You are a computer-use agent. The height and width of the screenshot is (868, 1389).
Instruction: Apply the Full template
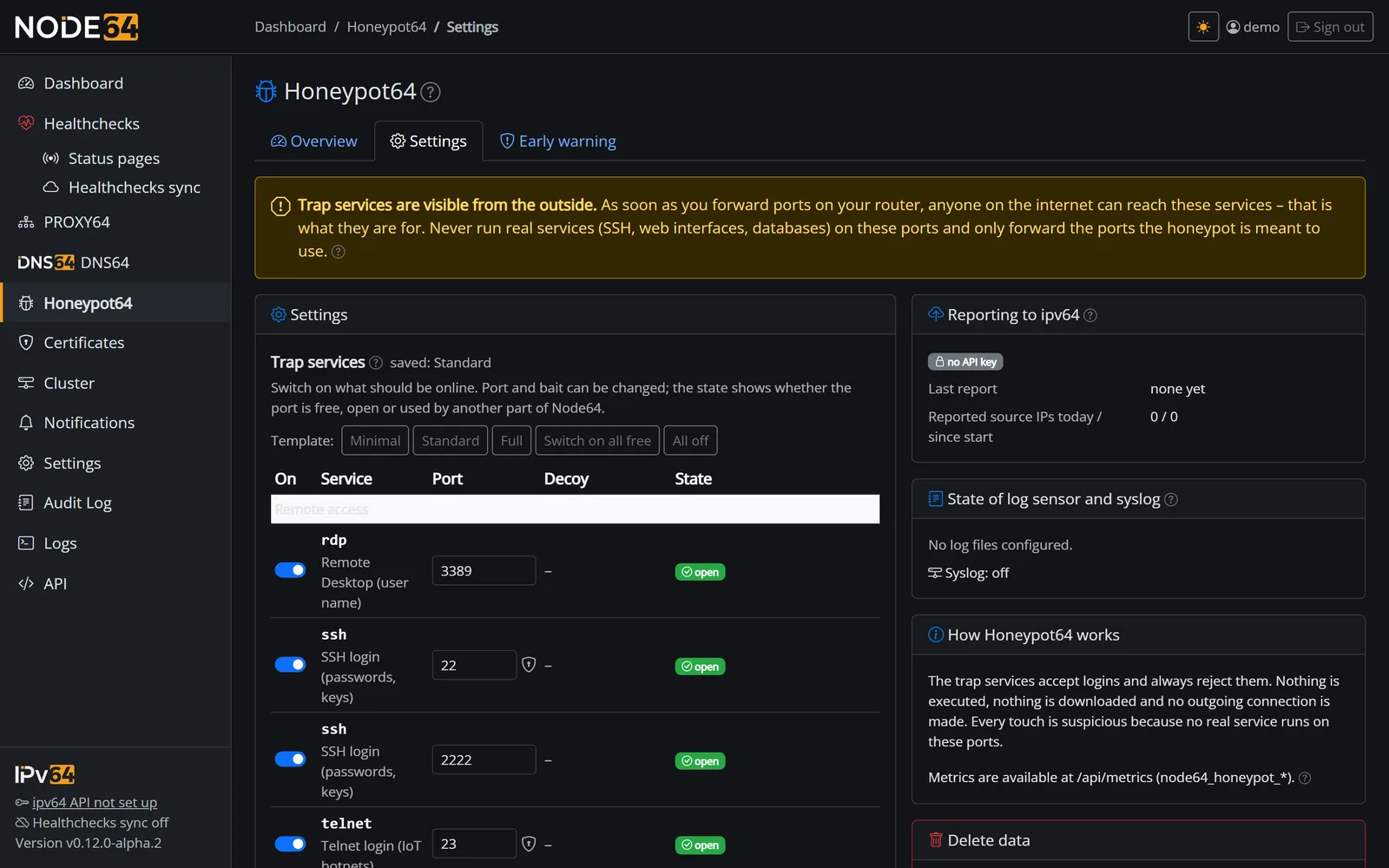(511, 441)
